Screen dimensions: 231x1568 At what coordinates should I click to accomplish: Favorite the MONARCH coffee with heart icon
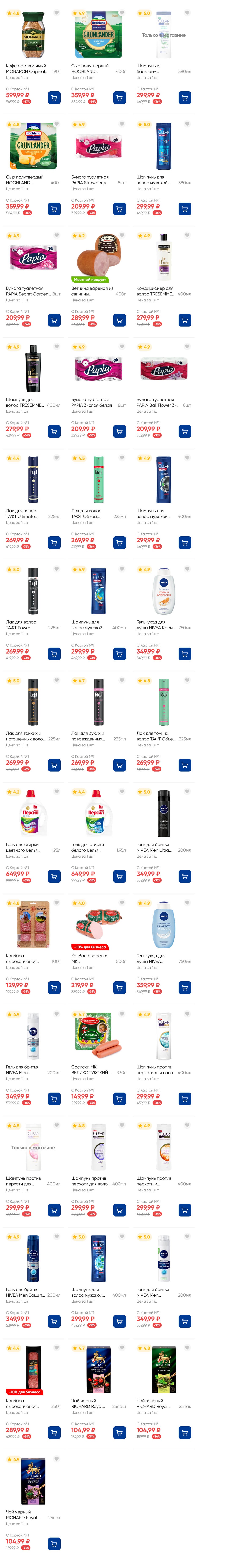click(56, 13)
